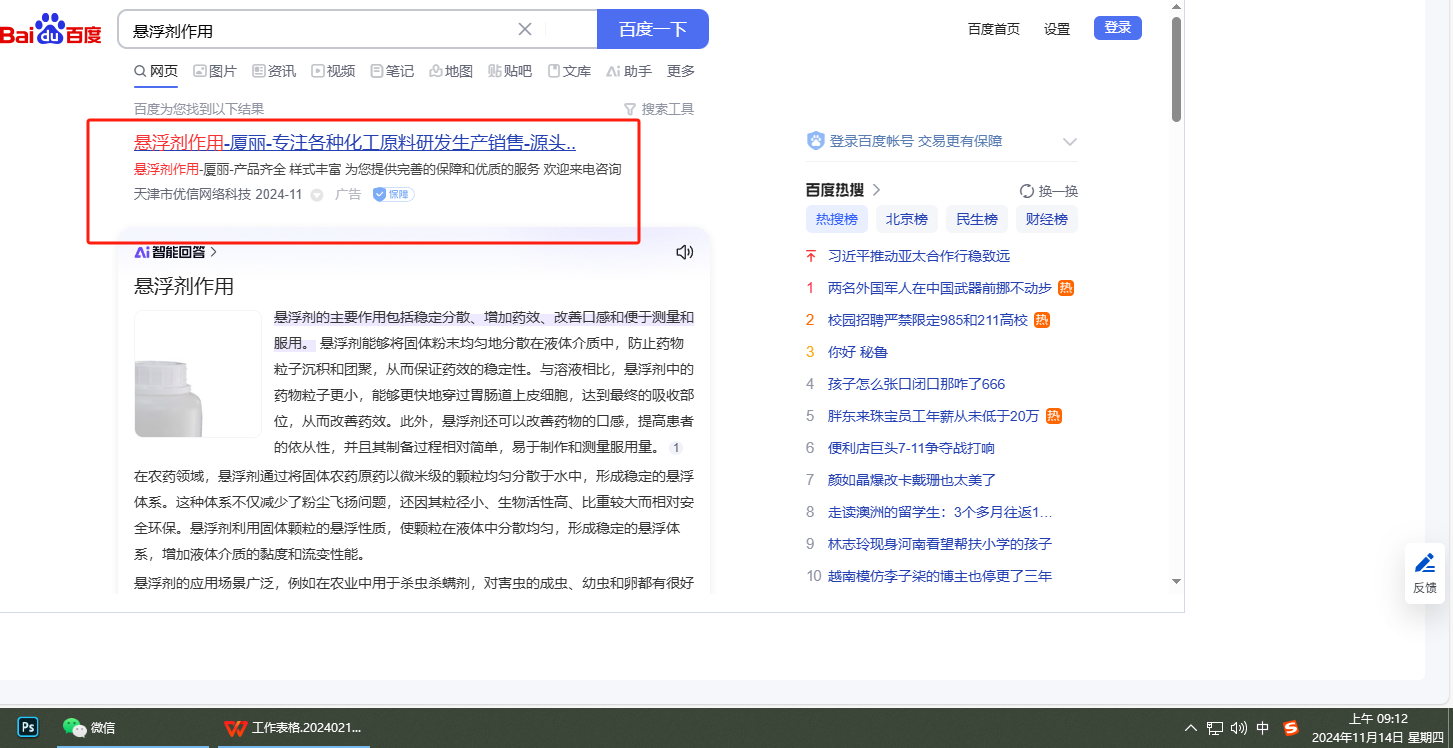Click the volume icon in system tray
Viewport: 1453px width, 748px height.
tap(1239, 728)
